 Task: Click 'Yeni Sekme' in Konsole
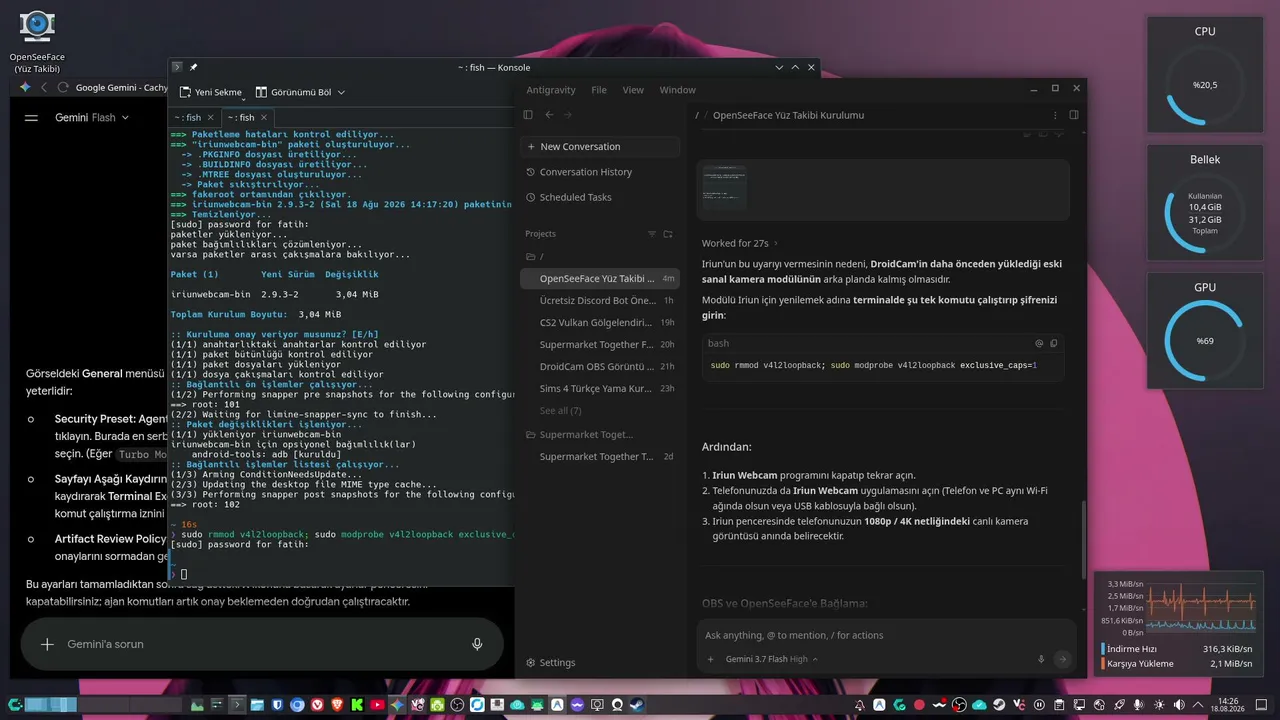(212, 92)
